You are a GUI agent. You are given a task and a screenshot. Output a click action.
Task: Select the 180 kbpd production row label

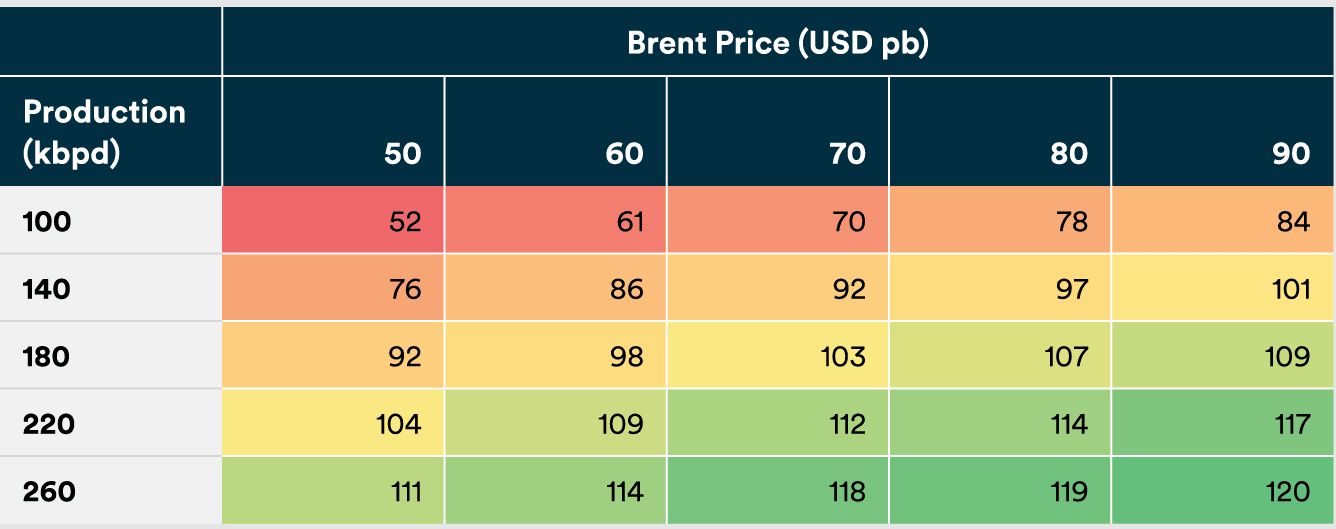pyautogui.click(x=47, y=356)
